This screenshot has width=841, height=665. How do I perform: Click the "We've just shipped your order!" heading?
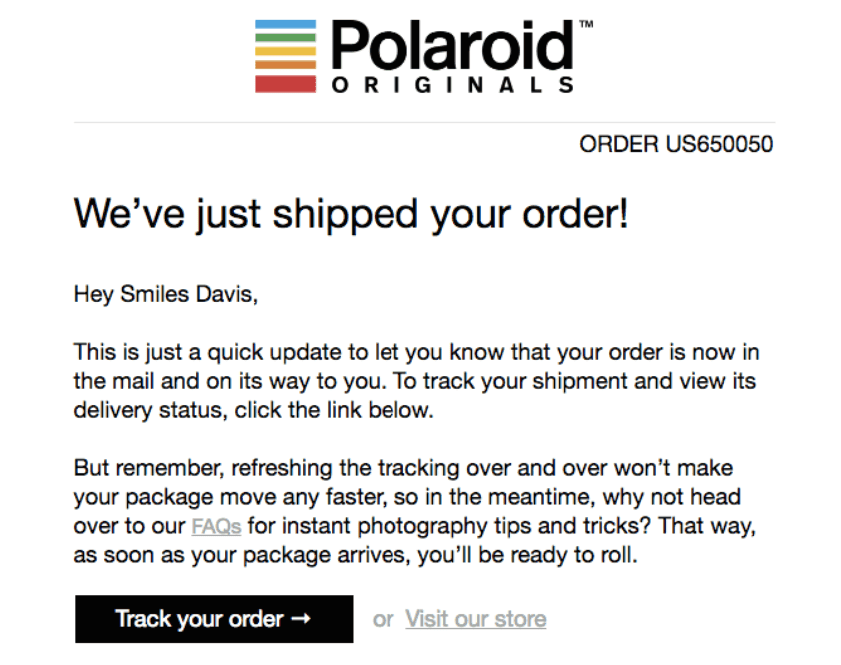click(x=351, y=214)
